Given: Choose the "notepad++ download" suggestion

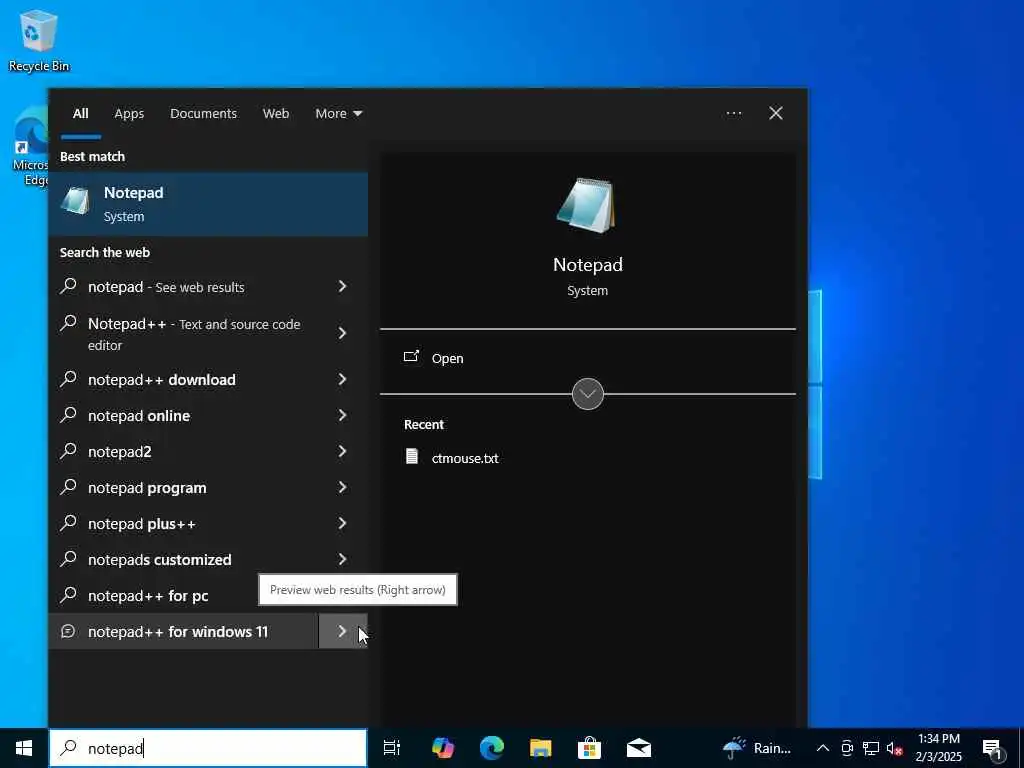Looking at the screenshot, I should (184, 379).
